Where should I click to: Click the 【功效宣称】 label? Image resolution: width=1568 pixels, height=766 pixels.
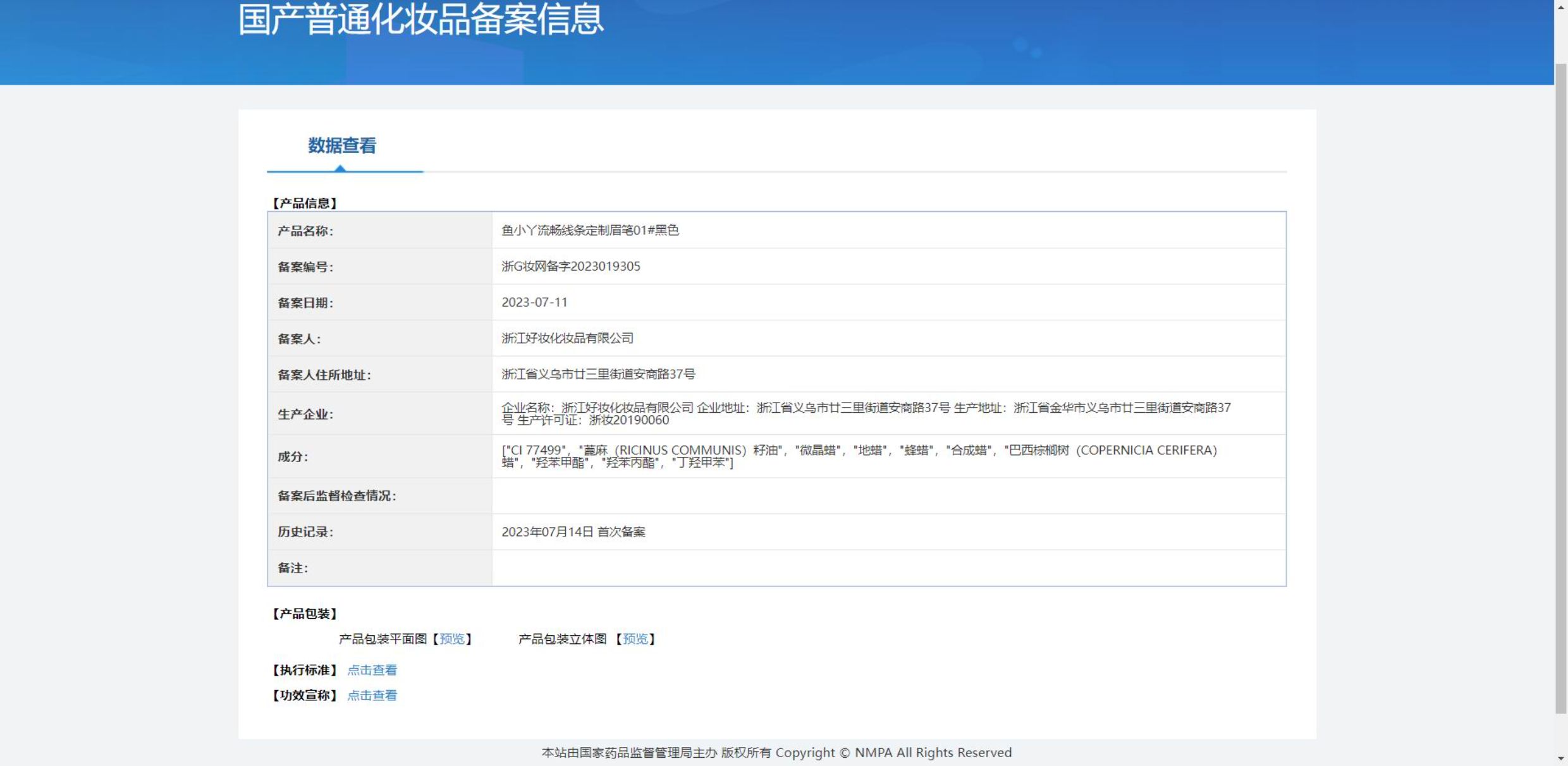click(x=305, y=695)
